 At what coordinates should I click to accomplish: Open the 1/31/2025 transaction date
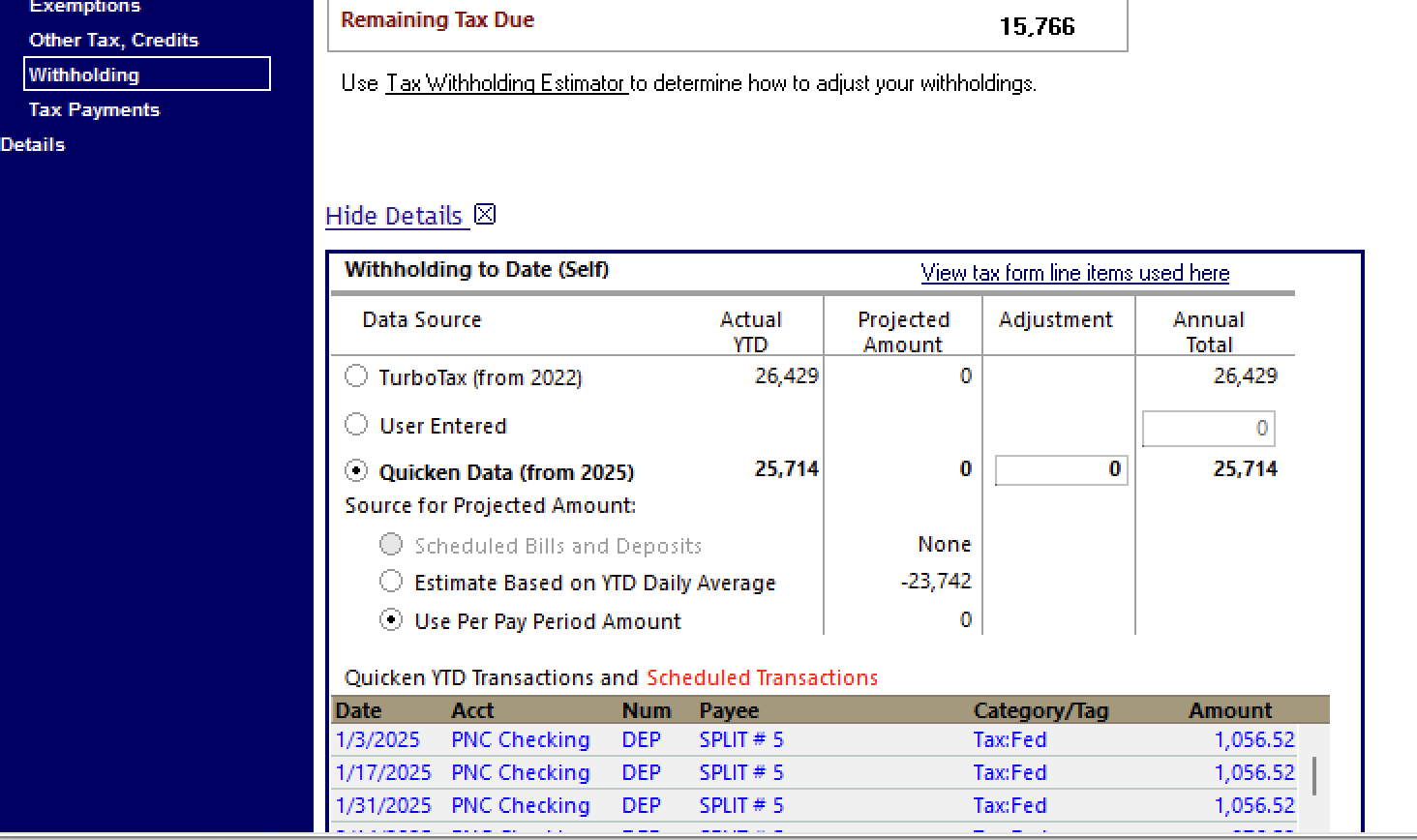tap(383, 806)
